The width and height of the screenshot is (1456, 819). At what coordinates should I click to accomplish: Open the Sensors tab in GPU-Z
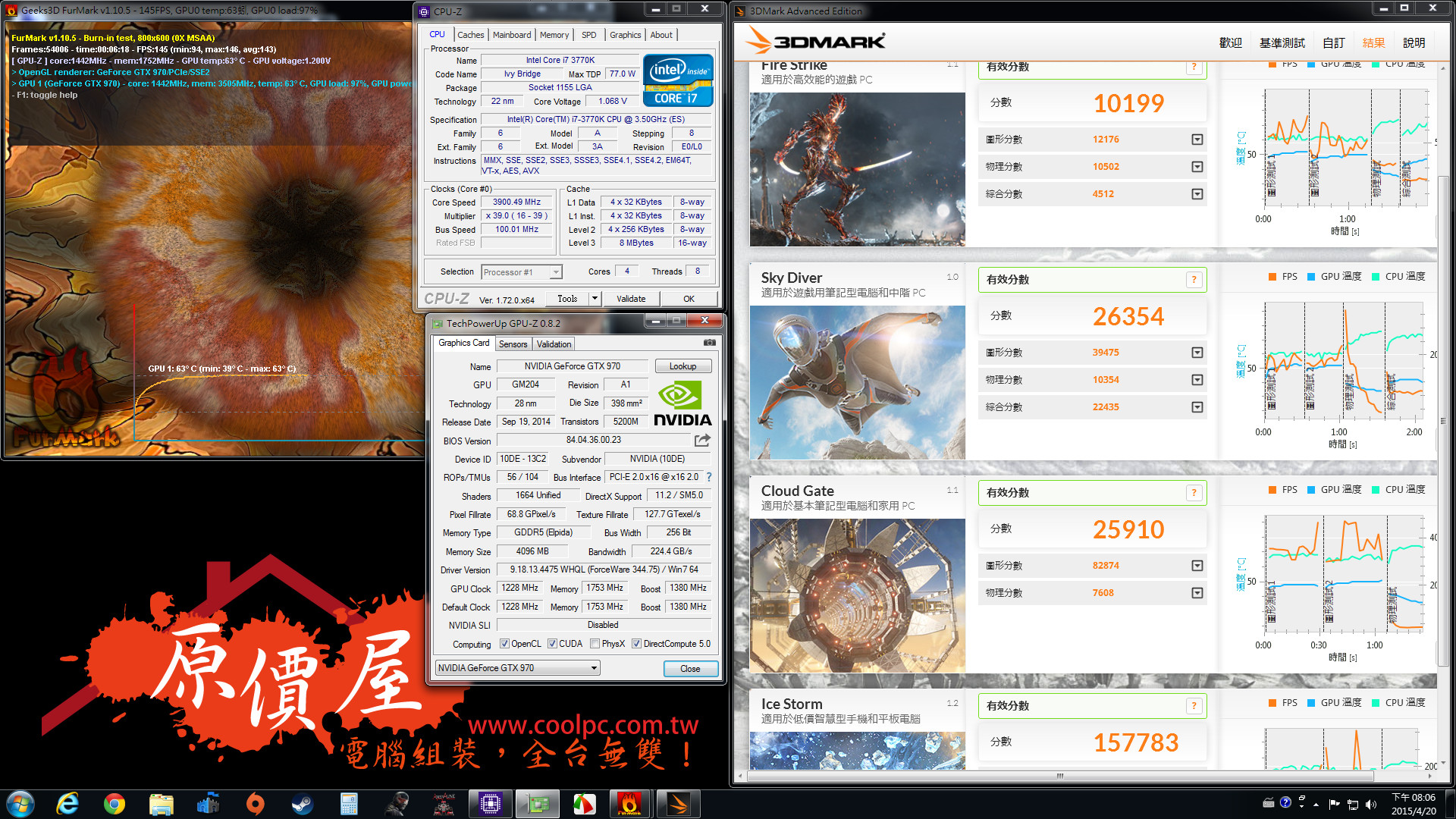pos(513,344)
